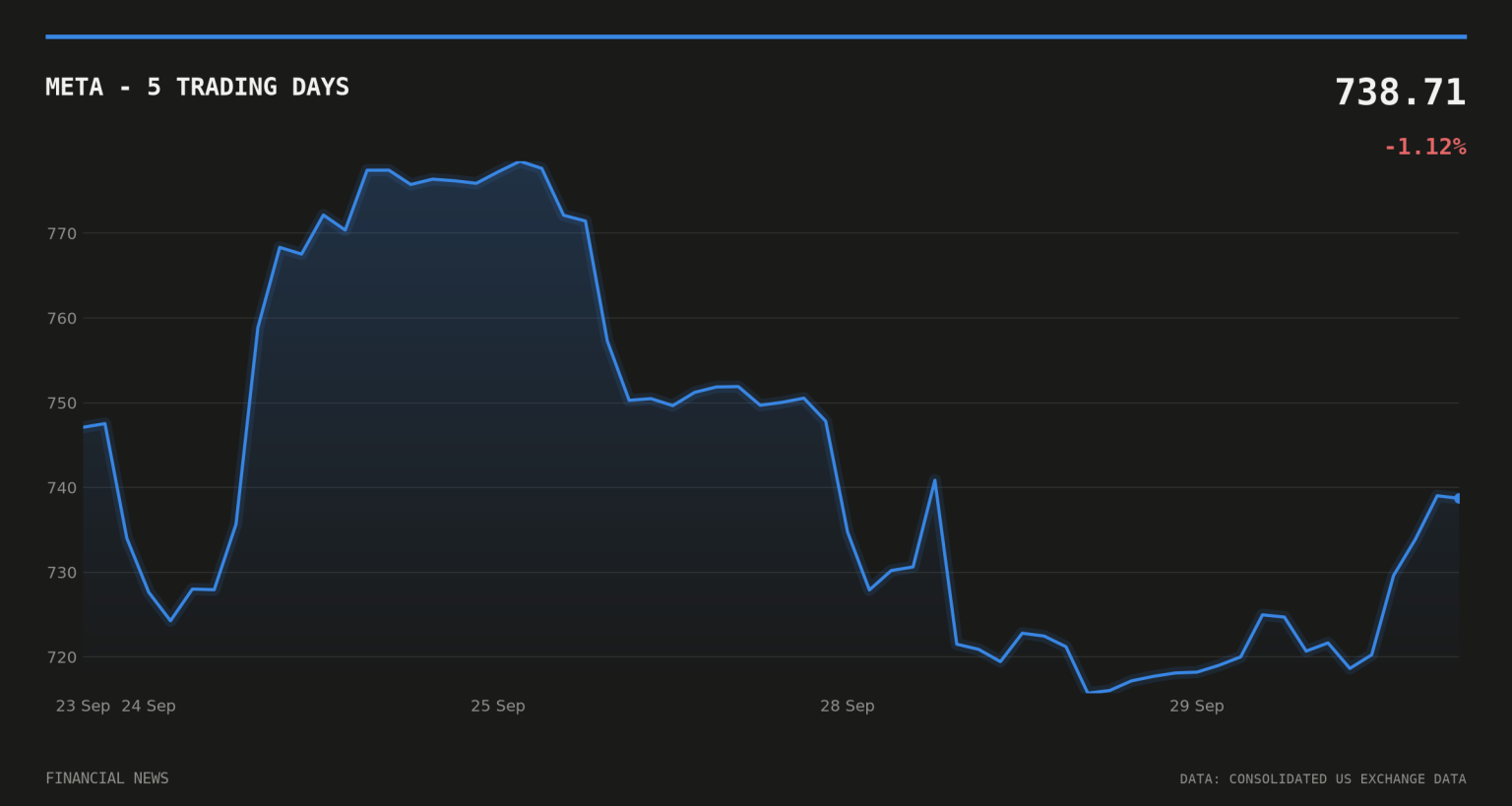
Task: Click the 770 y-axis label
Action: pyautogui.click(x=61, y=234)
